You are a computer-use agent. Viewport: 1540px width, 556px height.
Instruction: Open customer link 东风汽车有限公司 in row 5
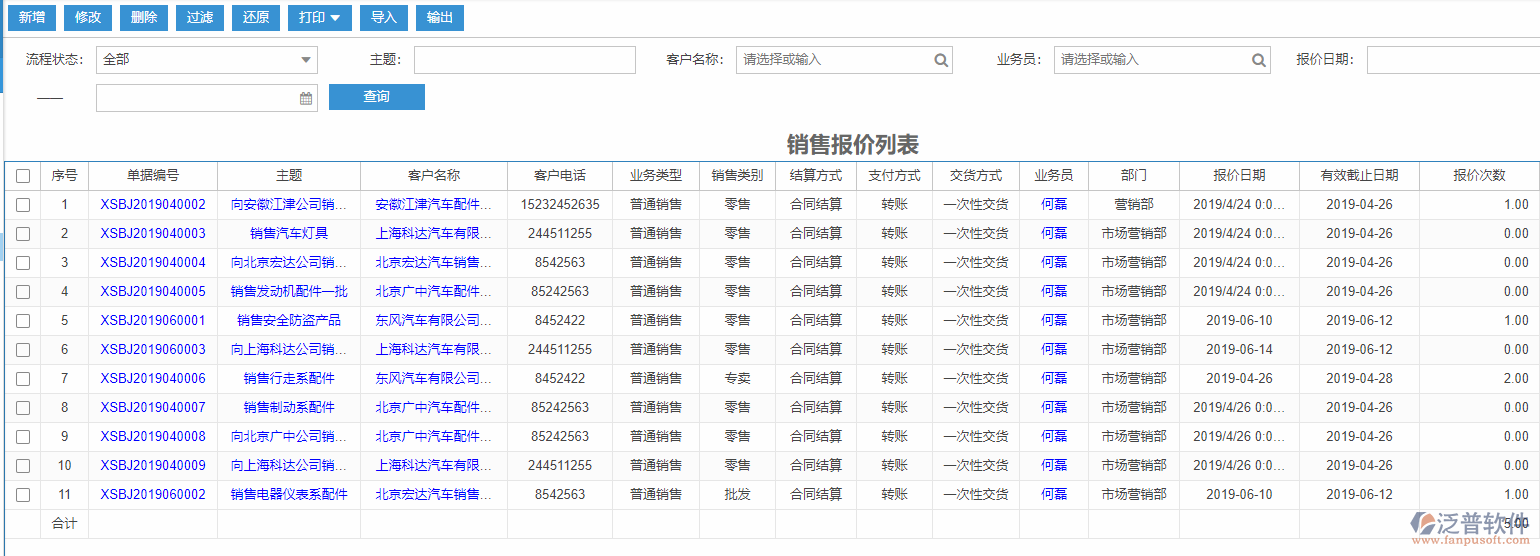point(434,321)
